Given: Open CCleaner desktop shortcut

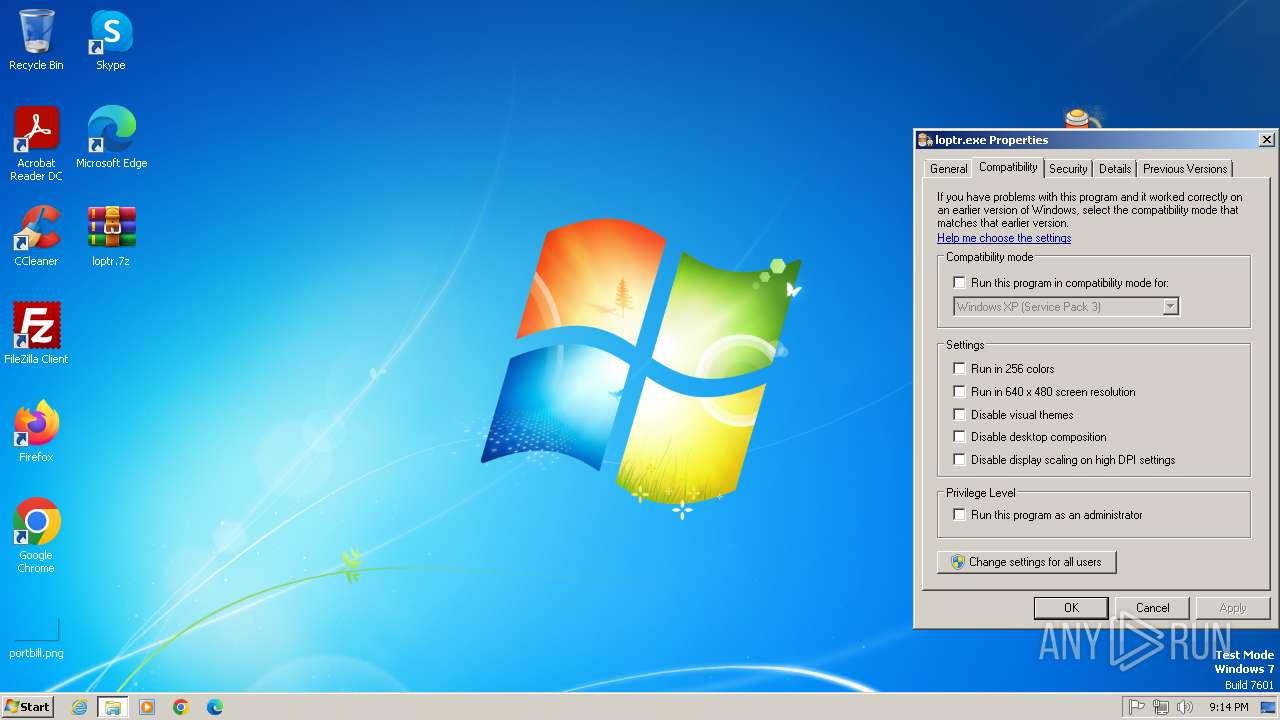Looking at the screenshot, I should tap(36, 236).
